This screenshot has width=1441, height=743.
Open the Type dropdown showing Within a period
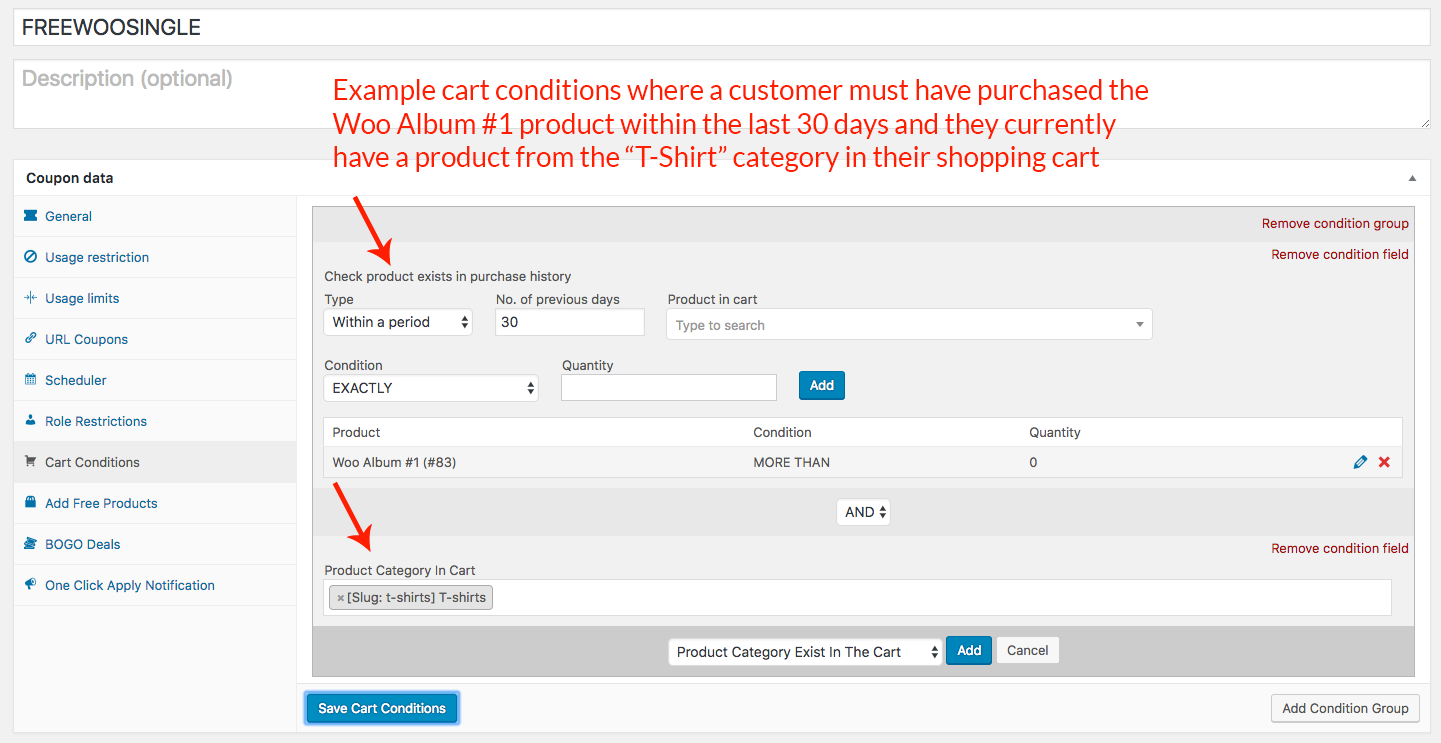click(x=398, y=322)
